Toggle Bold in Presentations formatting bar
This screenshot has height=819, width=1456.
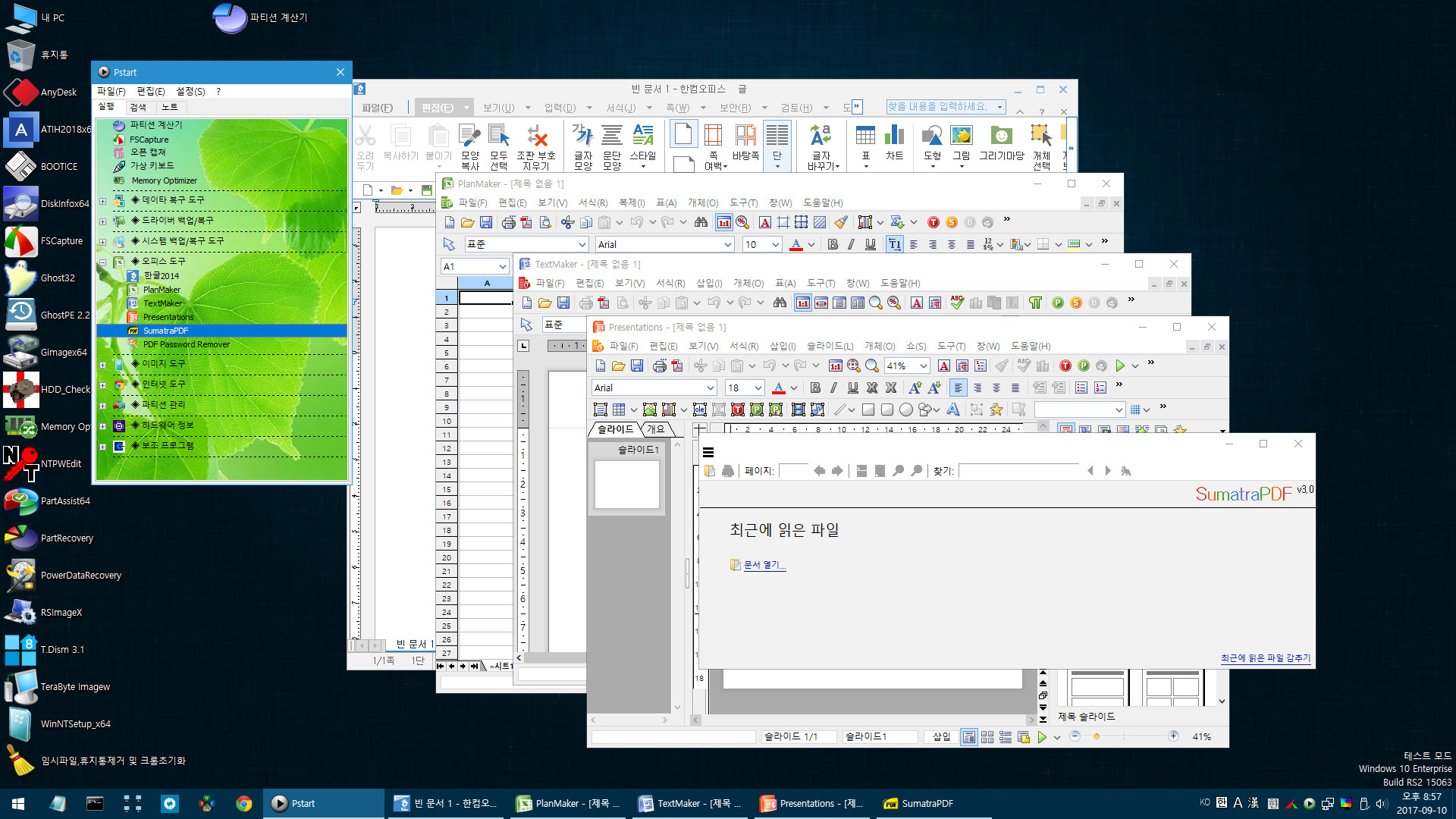click(x=815, y=388)
